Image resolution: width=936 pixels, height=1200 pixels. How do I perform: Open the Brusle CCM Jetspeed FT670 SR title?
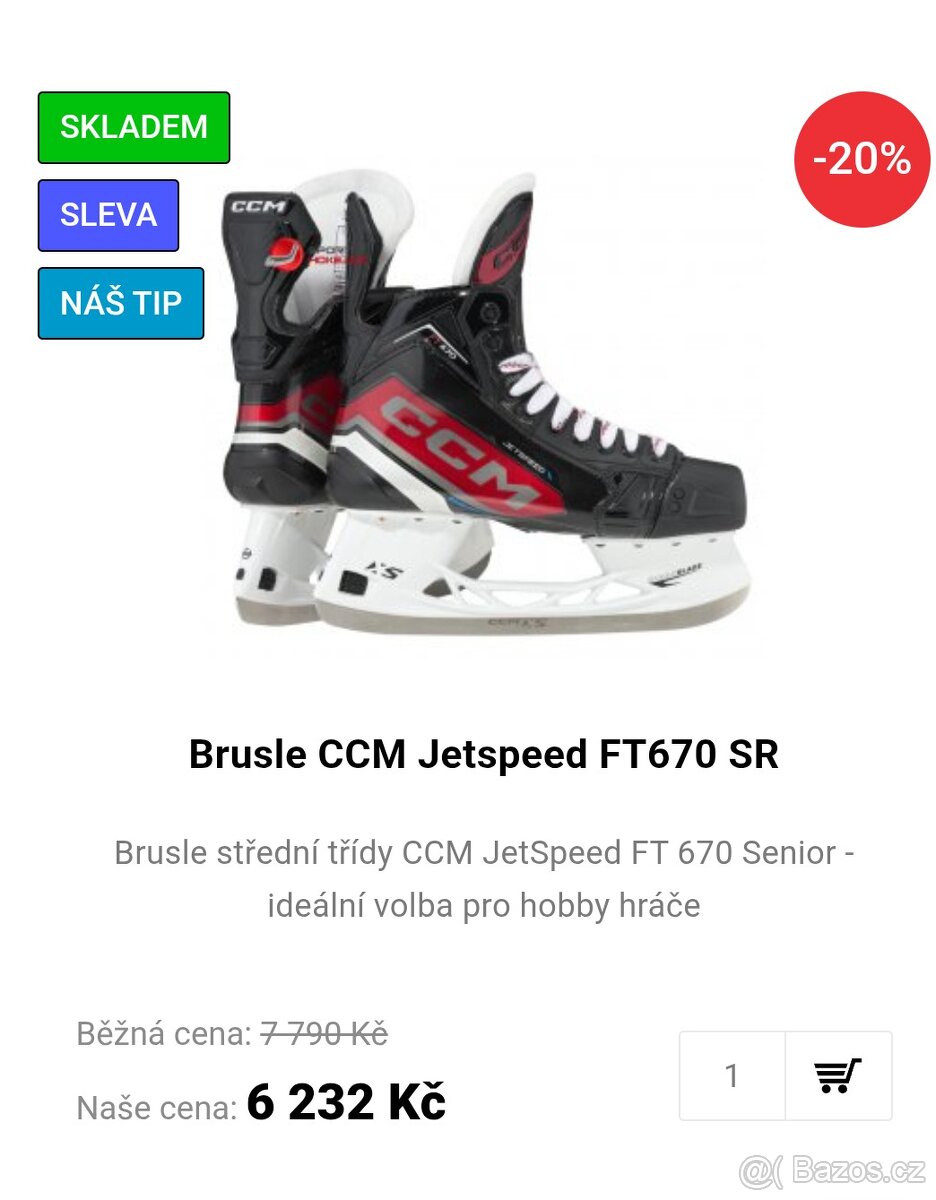pos(483,755)
